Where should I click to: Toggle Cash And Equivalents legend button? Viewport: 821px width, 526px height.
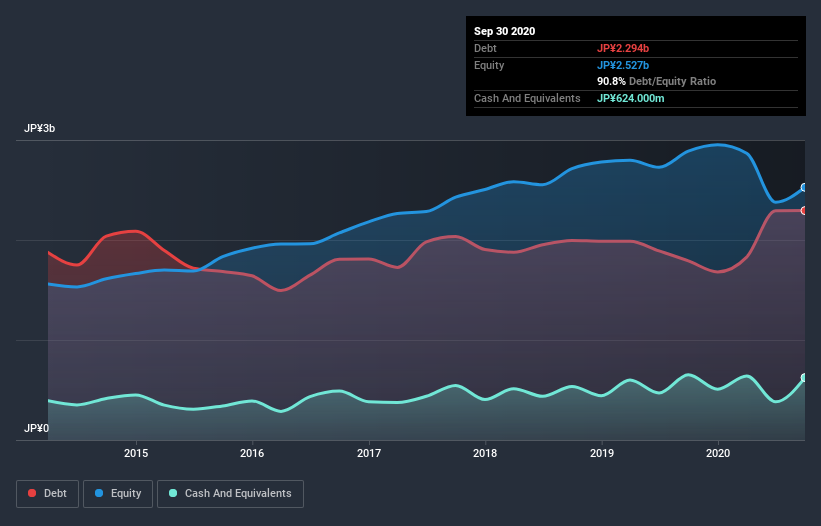point(230,494)
